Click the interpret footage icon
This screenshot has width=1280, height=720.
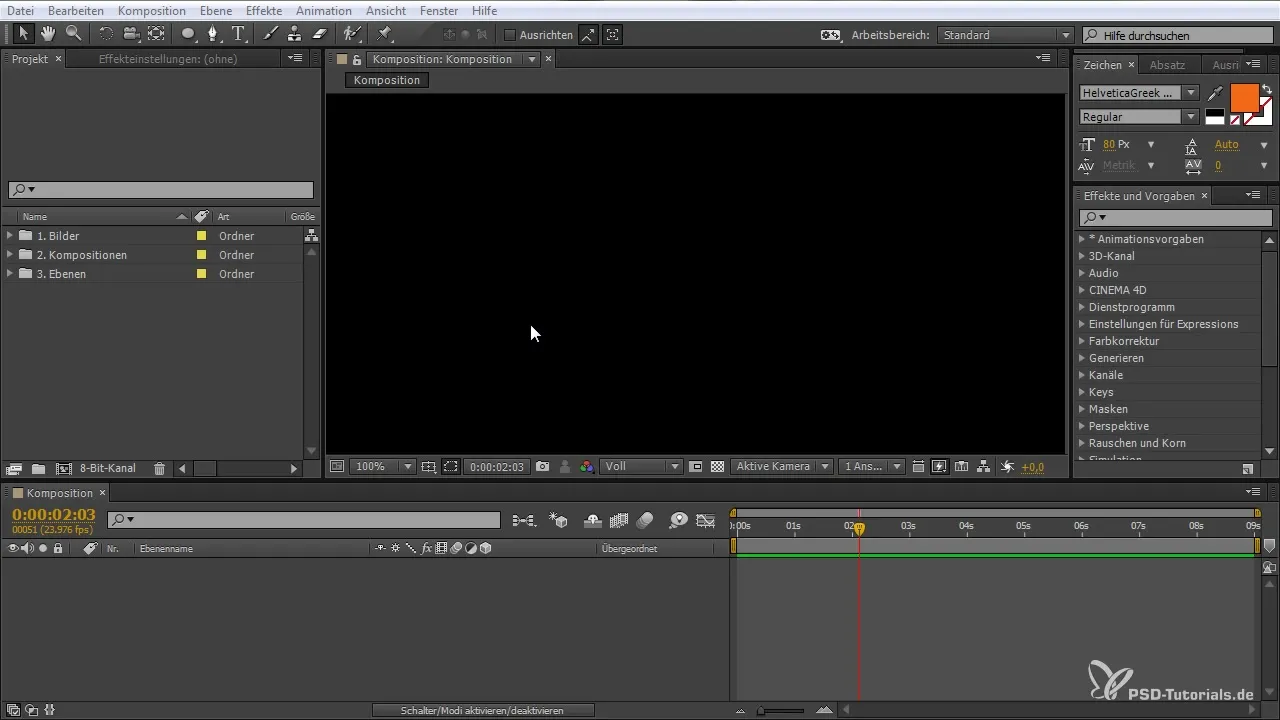pyautogui.click(x=14, y=468)
